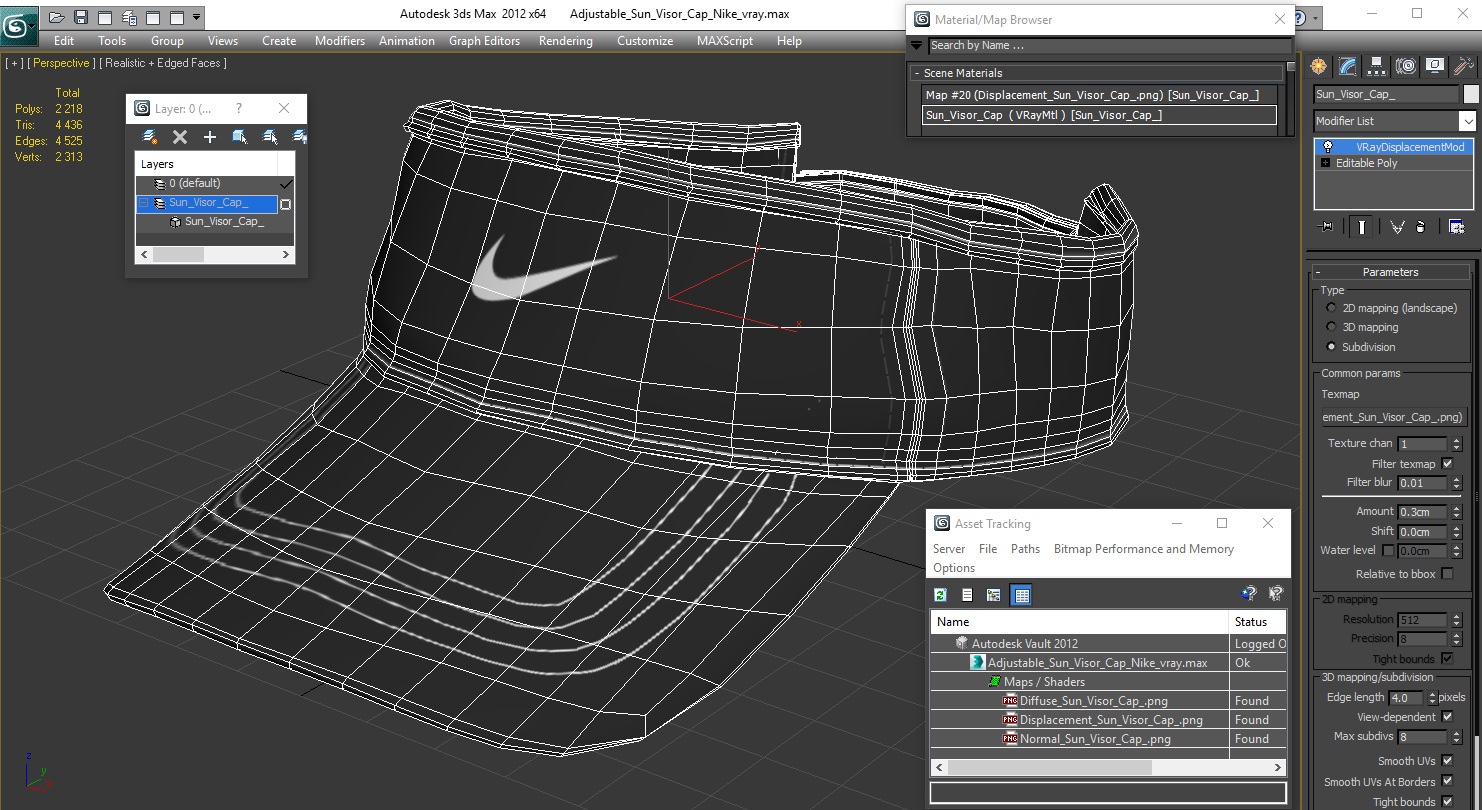Image resolution: width=1482 pixels, height=810 pixels.
Task: Click the light bulb icon beside VRayDisplacementMod
Action: pyautogui.click(x=1328, y=147)
